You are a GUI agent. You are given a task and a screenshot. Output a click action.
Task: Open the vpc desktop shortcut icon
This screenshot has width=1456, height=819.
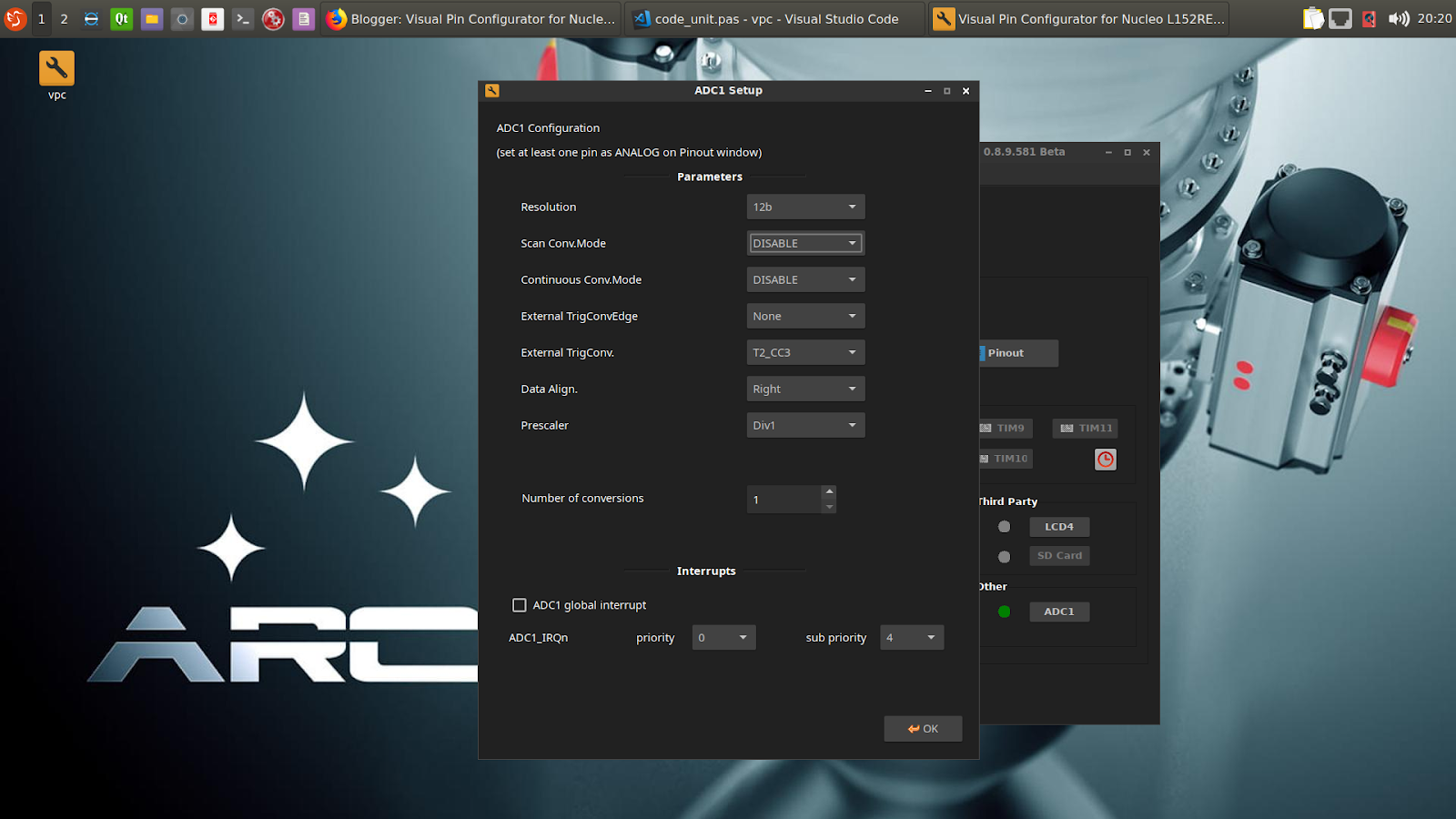pos(56,69)
